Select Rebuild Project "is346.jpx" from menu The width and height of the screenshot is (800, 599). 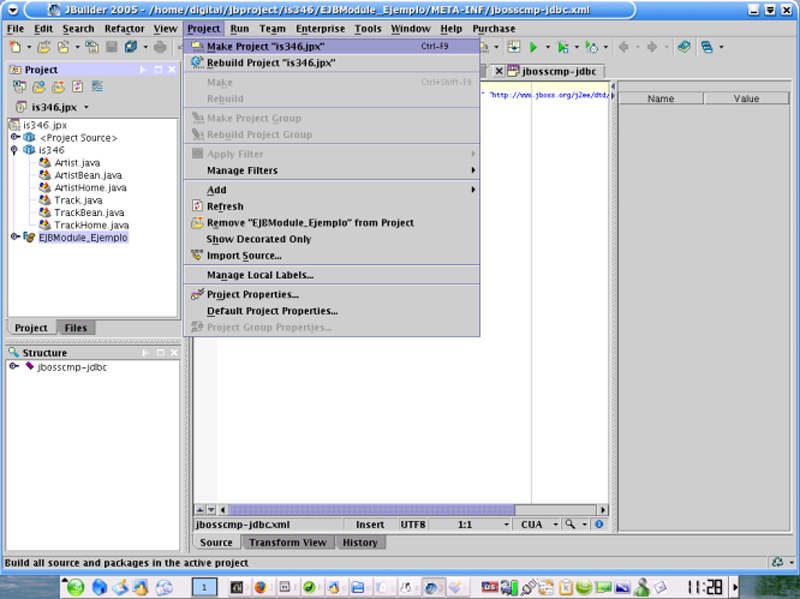click(x=270, y=62)
